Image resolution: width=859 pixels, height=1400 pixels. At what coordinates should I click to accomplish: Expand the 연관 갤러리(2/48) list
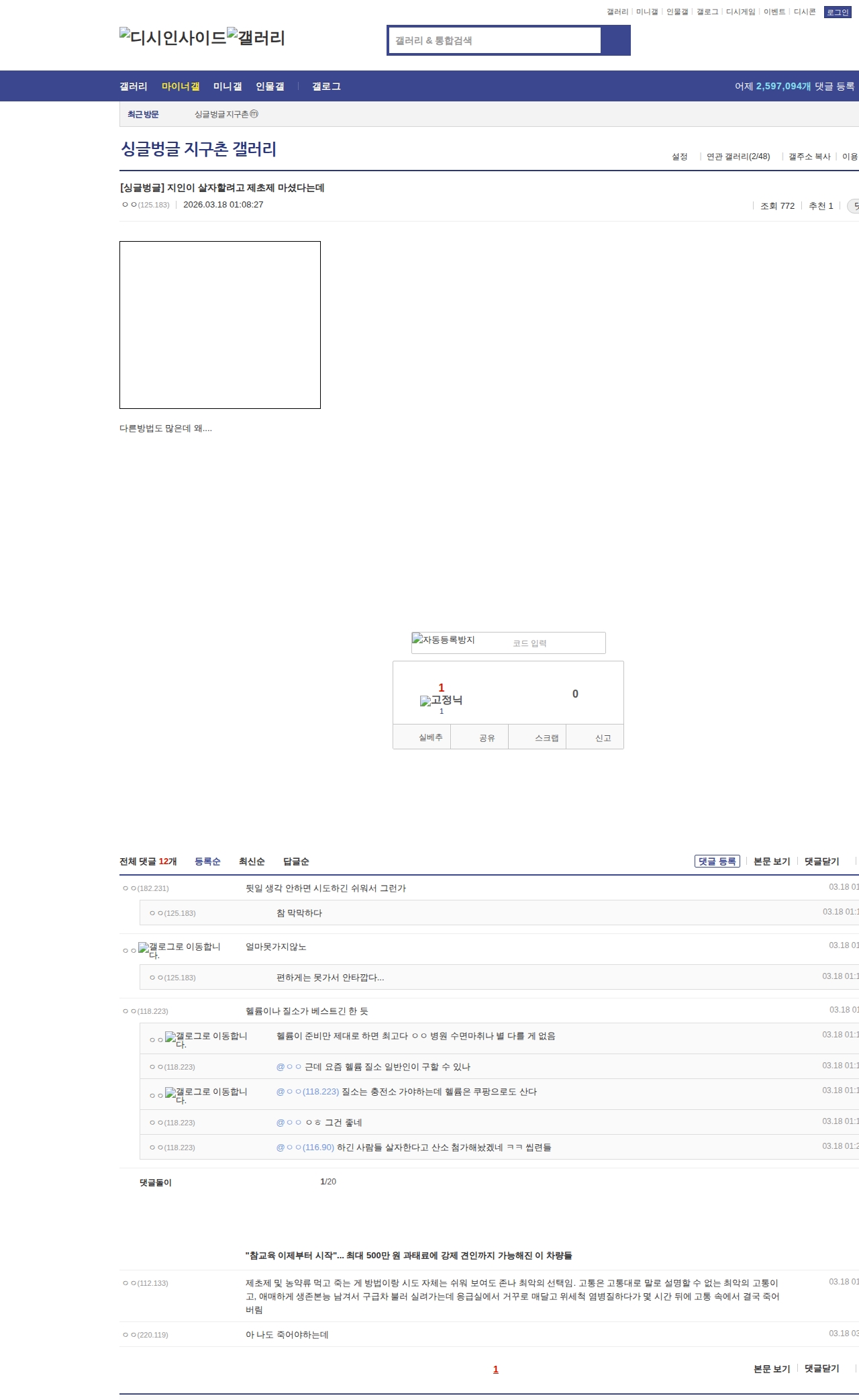click(738, 156)
